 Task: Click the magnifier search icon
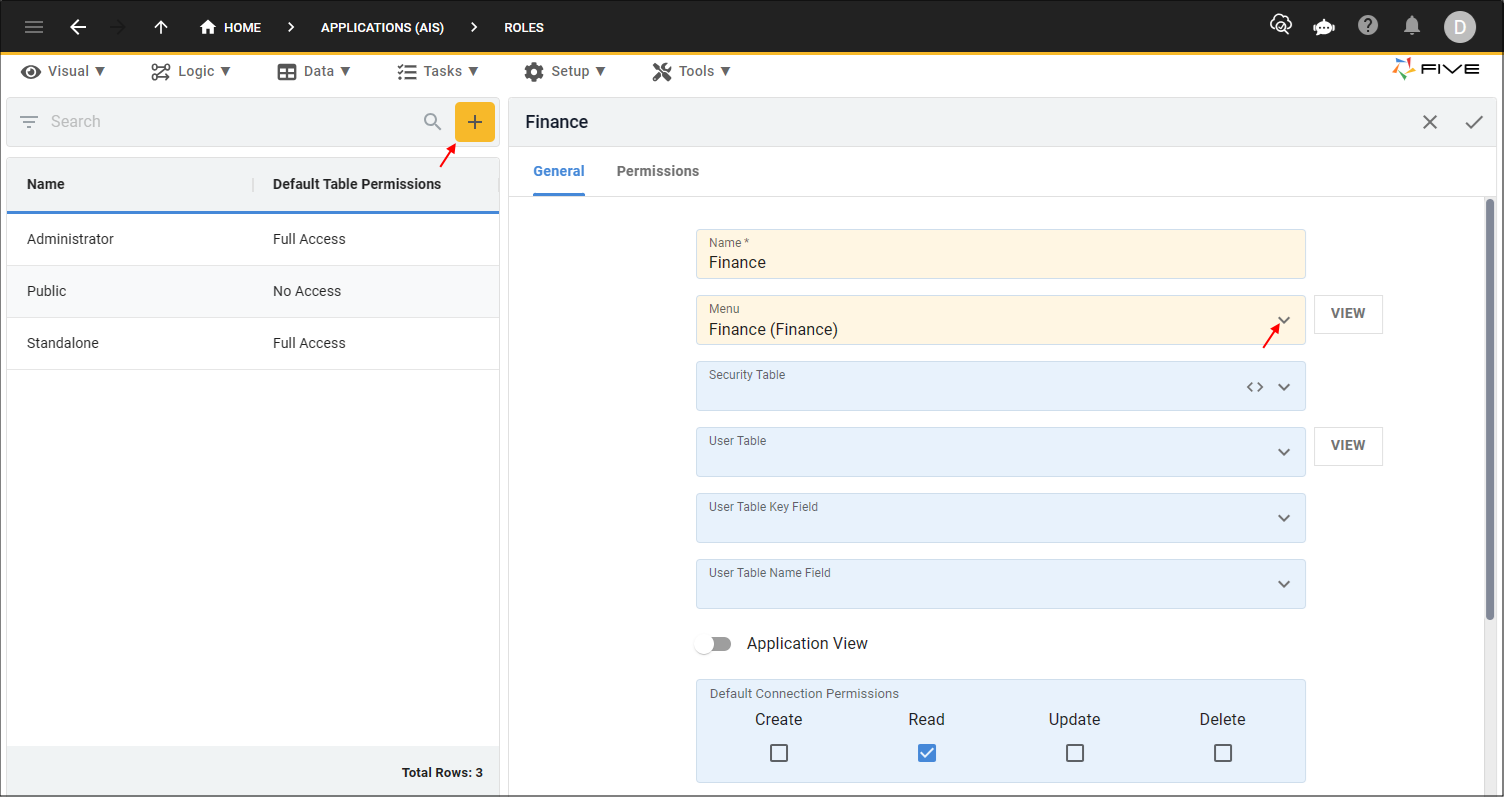432,122
